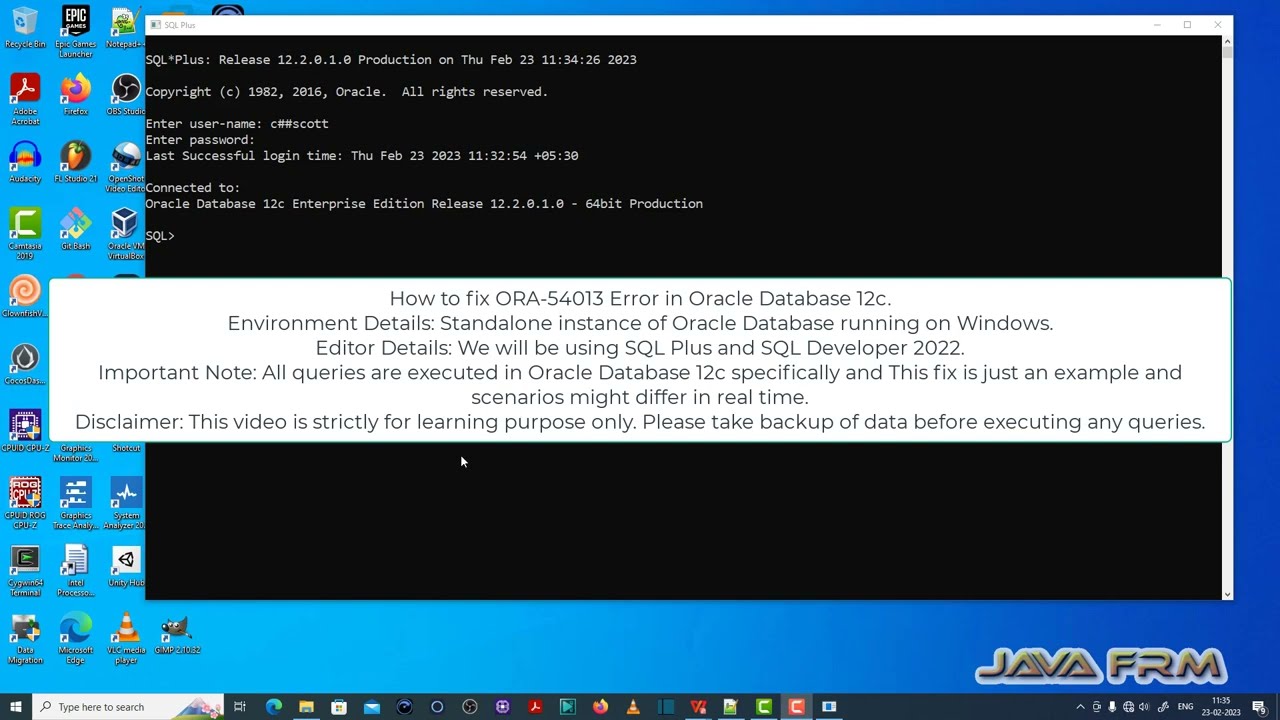Screen dimensions: 1280x720
Task: Launch the Cygwin64 Terminal shortcut
Action: (x=25, y=570)
